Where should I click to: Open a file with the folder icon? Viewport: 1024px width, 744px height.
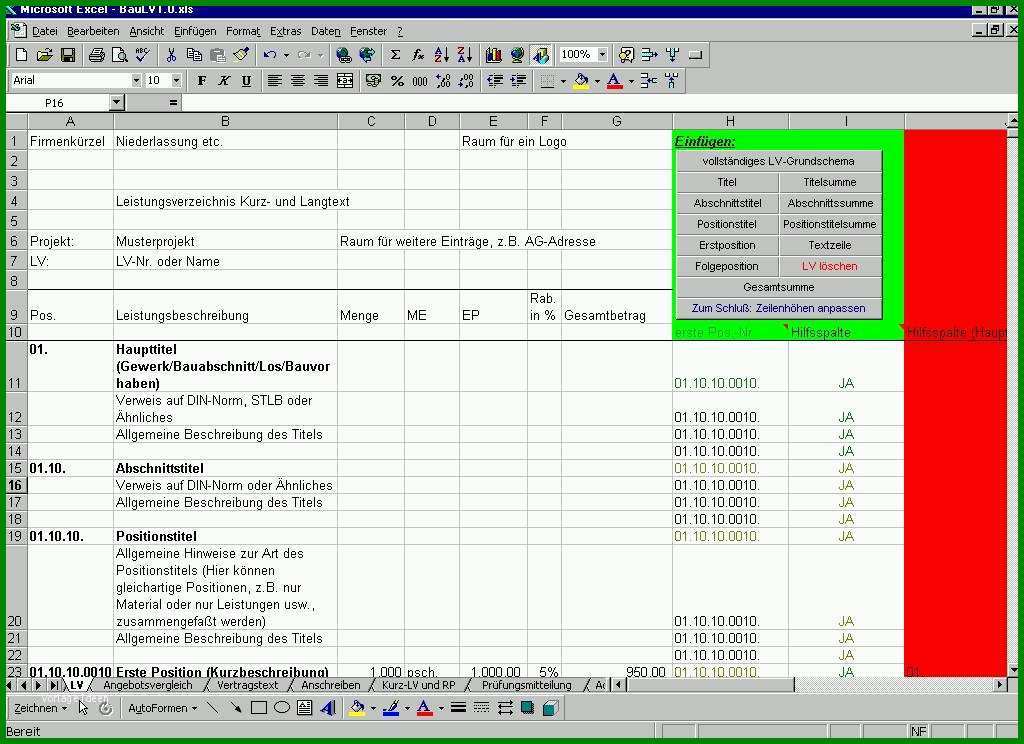(44, 55)
